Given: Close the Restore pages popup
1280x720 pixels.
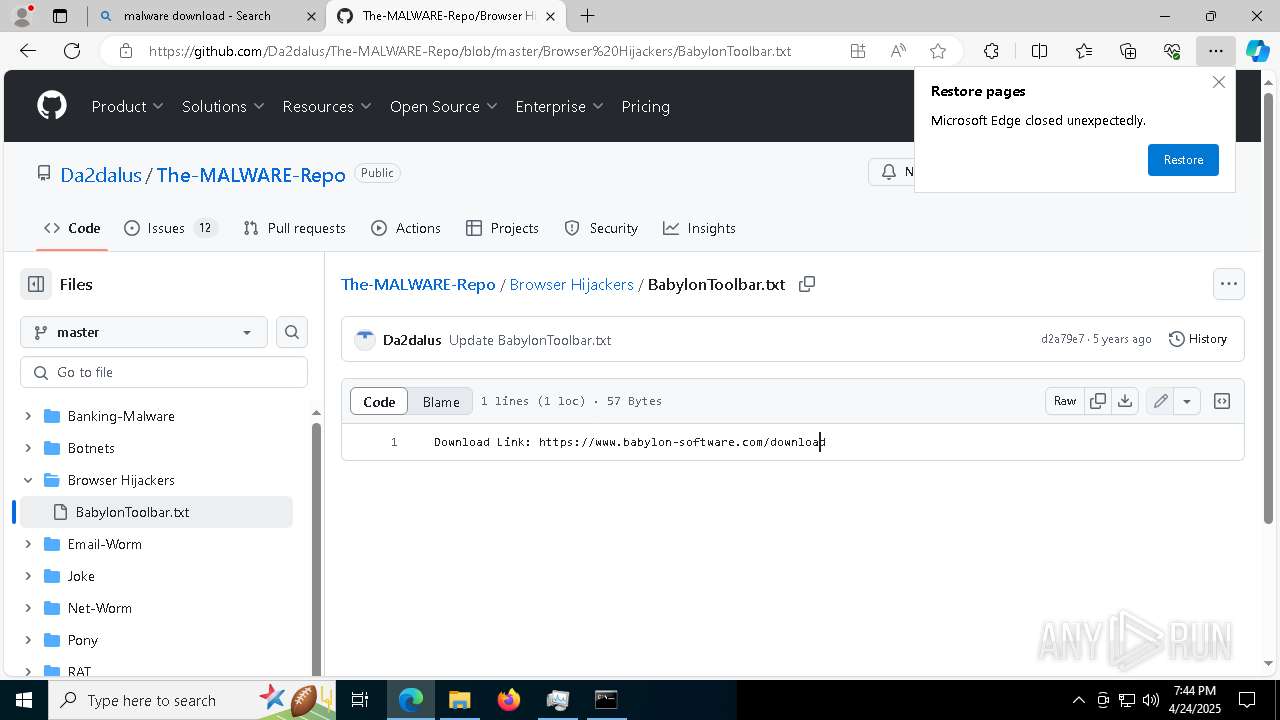Looking at the screenshot, I should point(1218,82).
